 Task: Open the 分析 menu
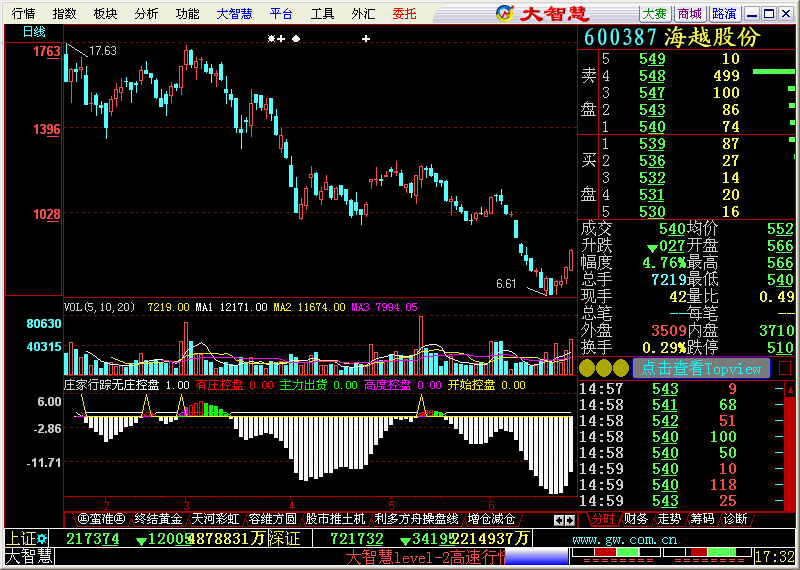[146, 14]
